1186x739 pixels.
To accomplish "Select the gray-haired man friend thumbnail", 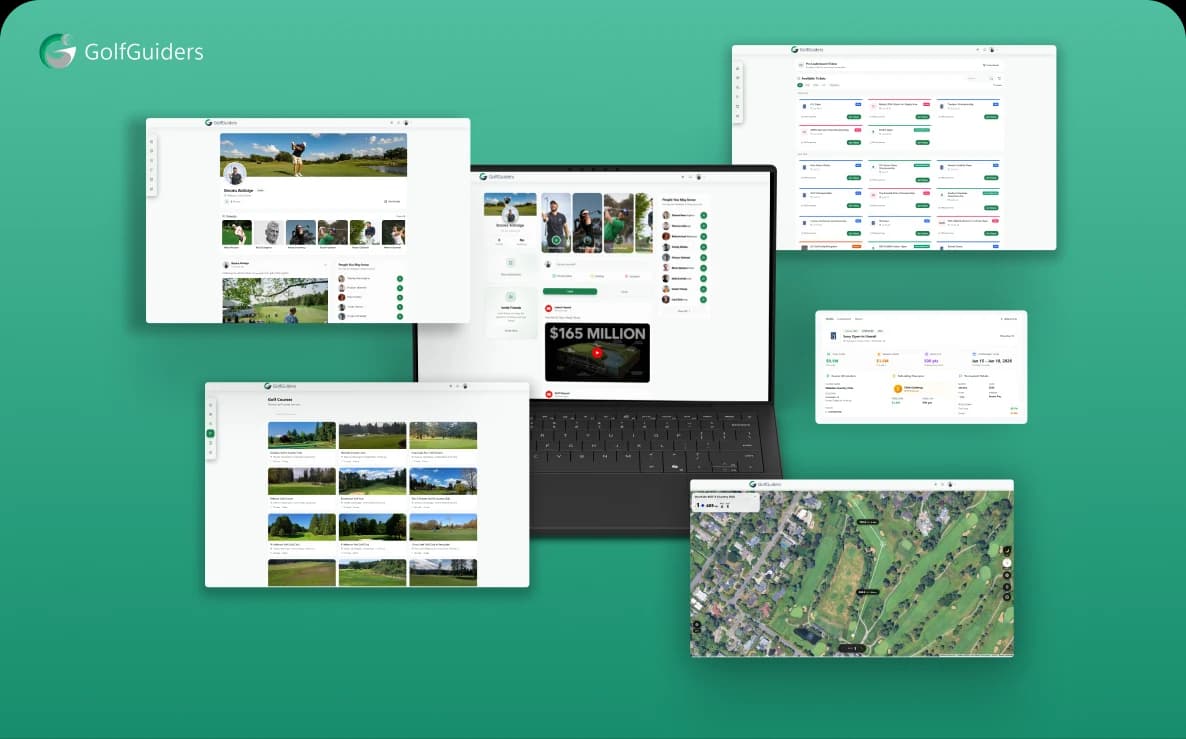I will click(269, 233).
